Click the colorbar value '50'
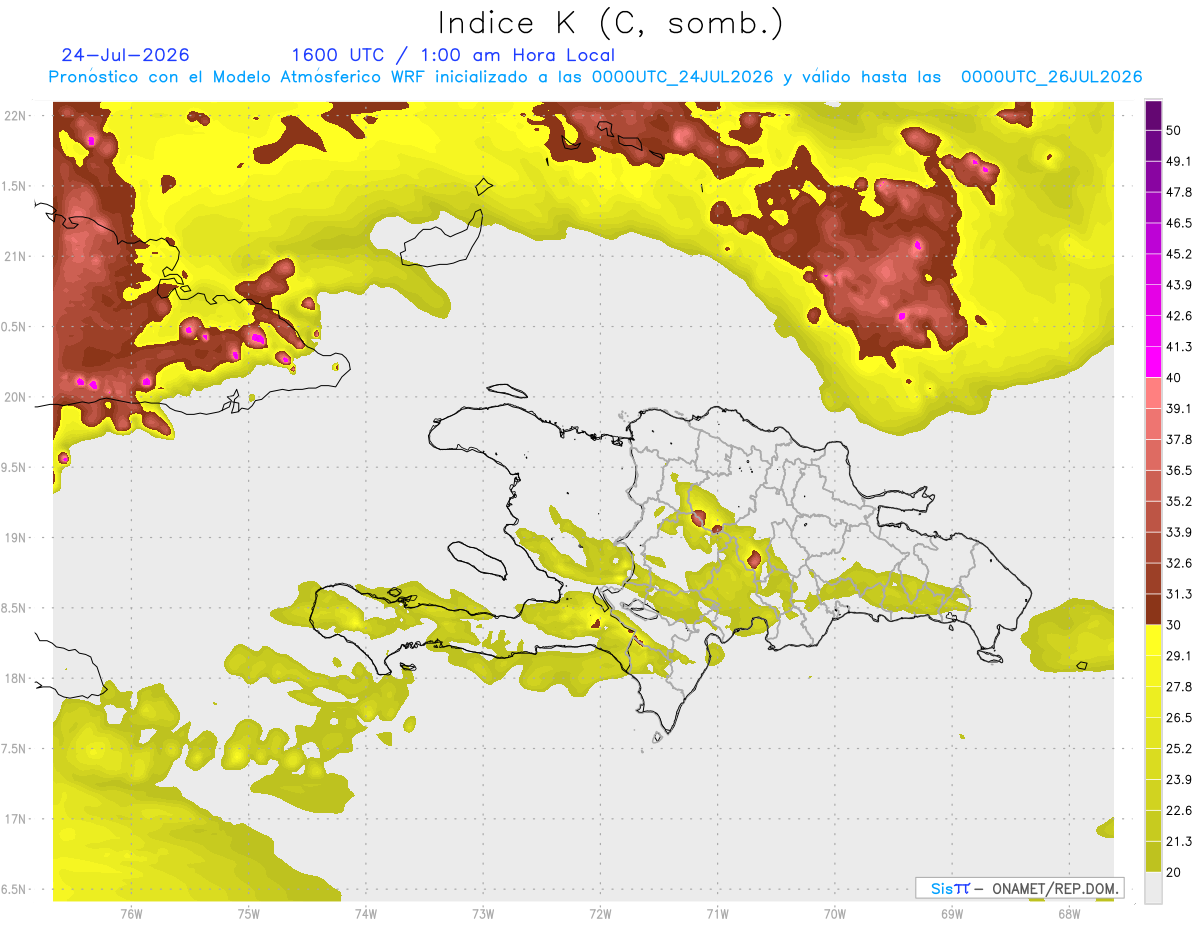1200x927 pixels. [x=1175, y=131]
